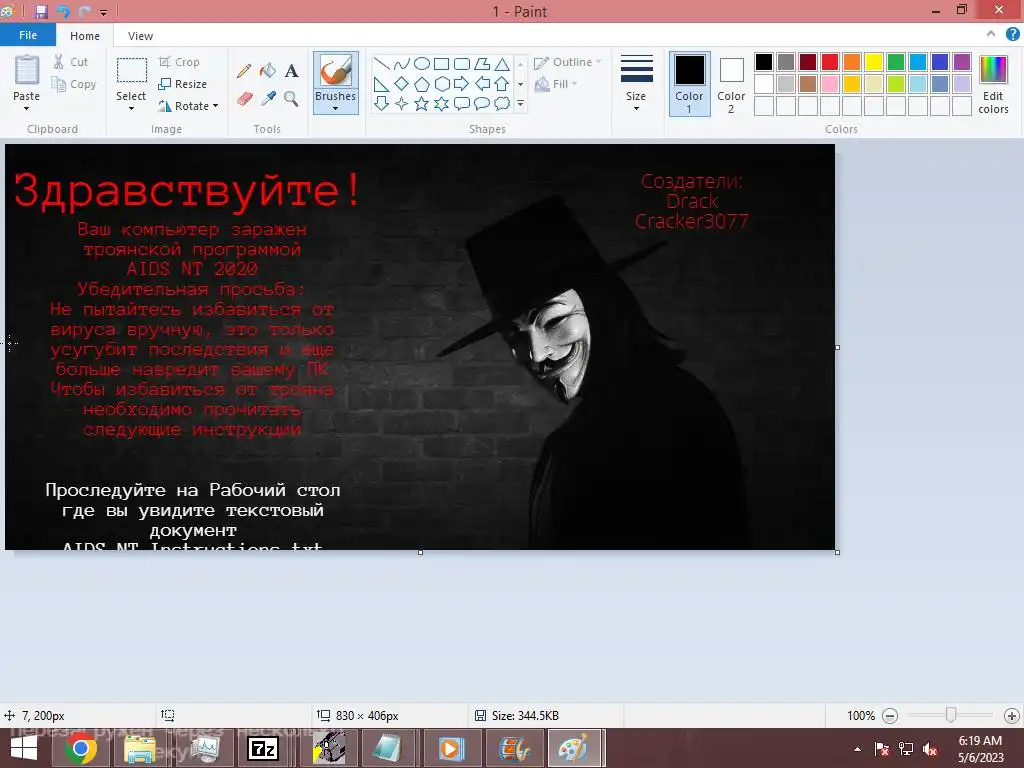This screenshot has height=768, width=1024.
Task: Click the Resize button
Action: (x=183, y=84)
